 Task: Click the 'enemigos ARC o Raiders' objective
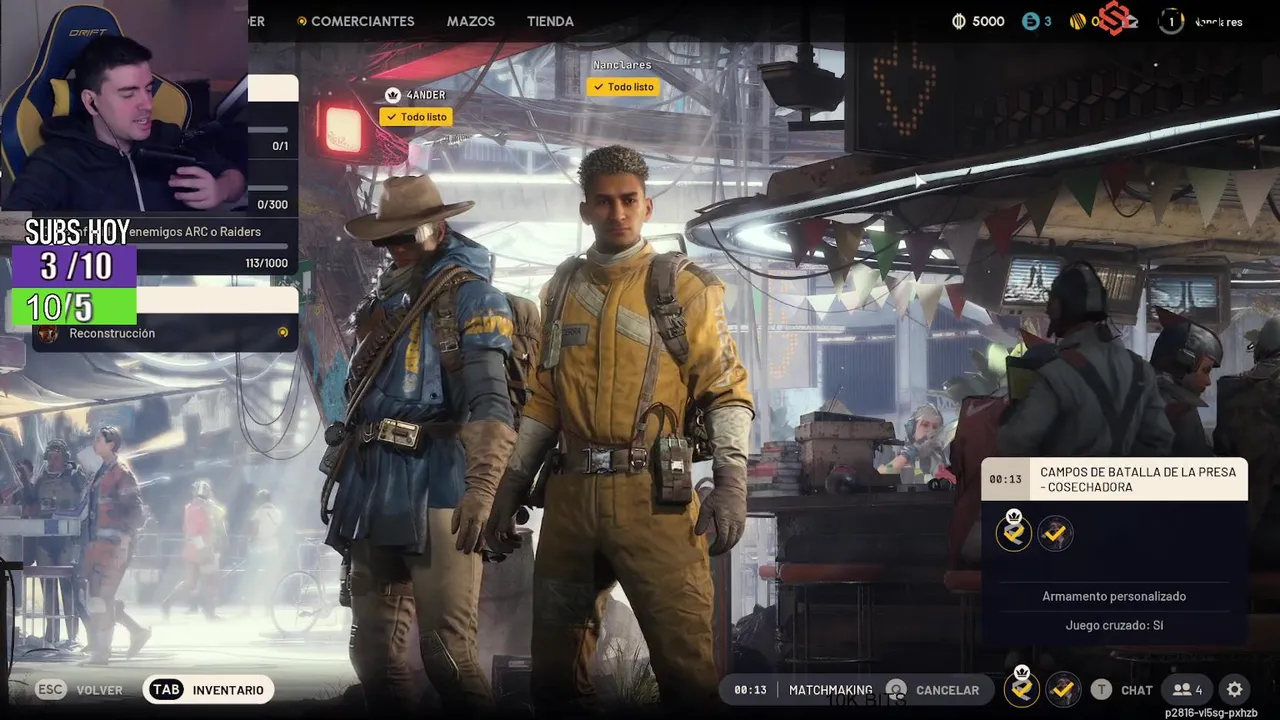pos(195,232)
